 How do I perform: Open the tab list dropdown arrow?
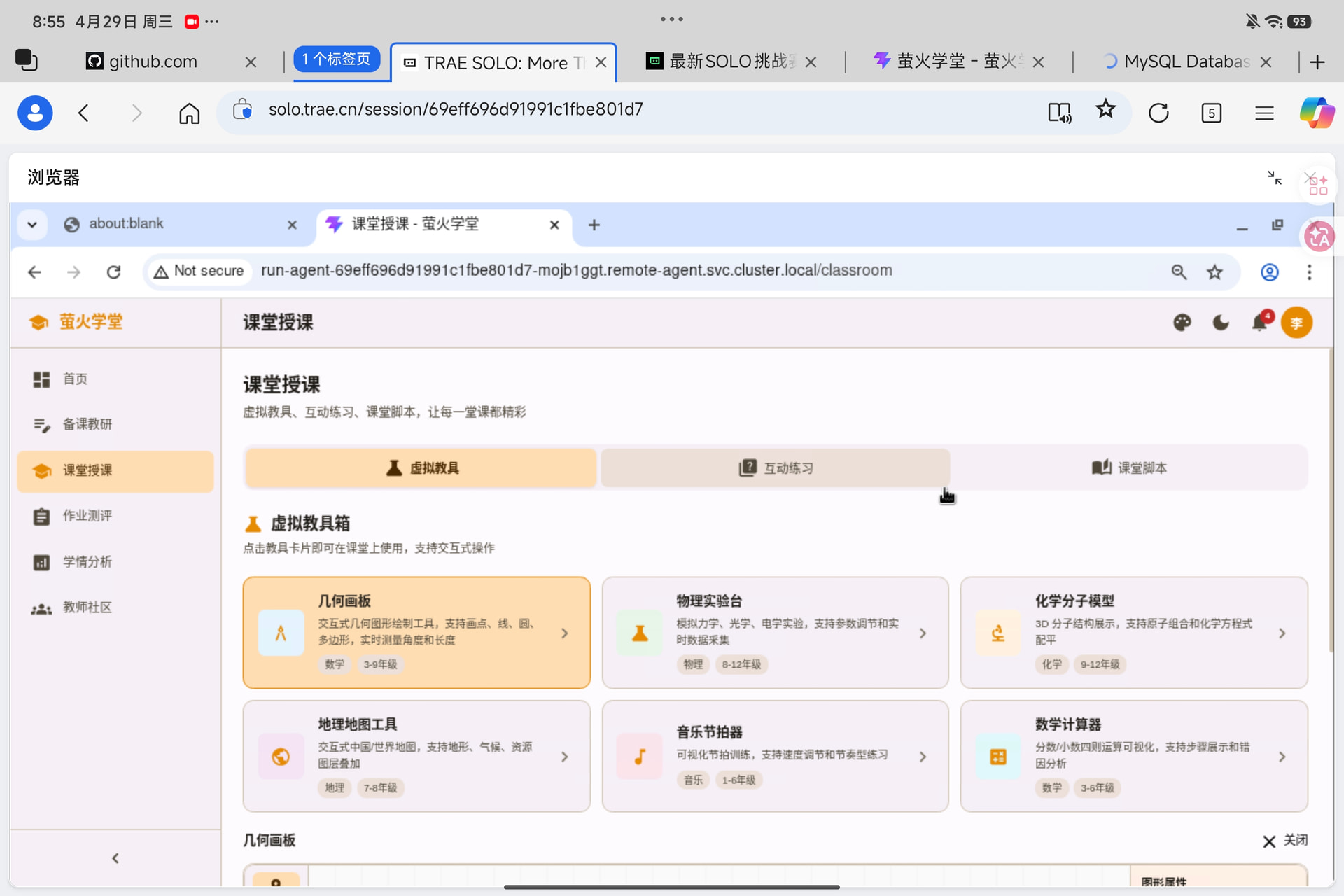point(32,225)
